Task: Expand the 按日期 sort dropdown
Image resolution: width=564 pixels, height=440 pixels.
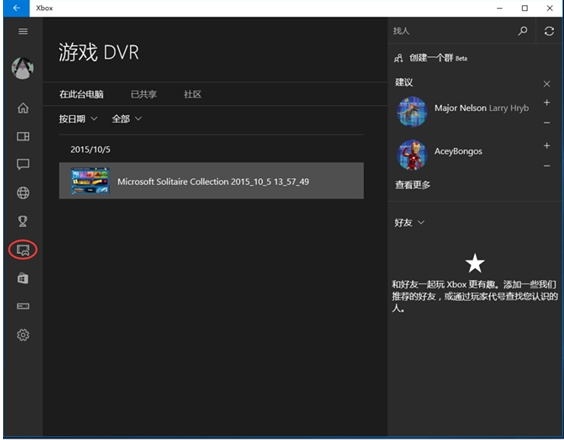Action: [78, 119]
